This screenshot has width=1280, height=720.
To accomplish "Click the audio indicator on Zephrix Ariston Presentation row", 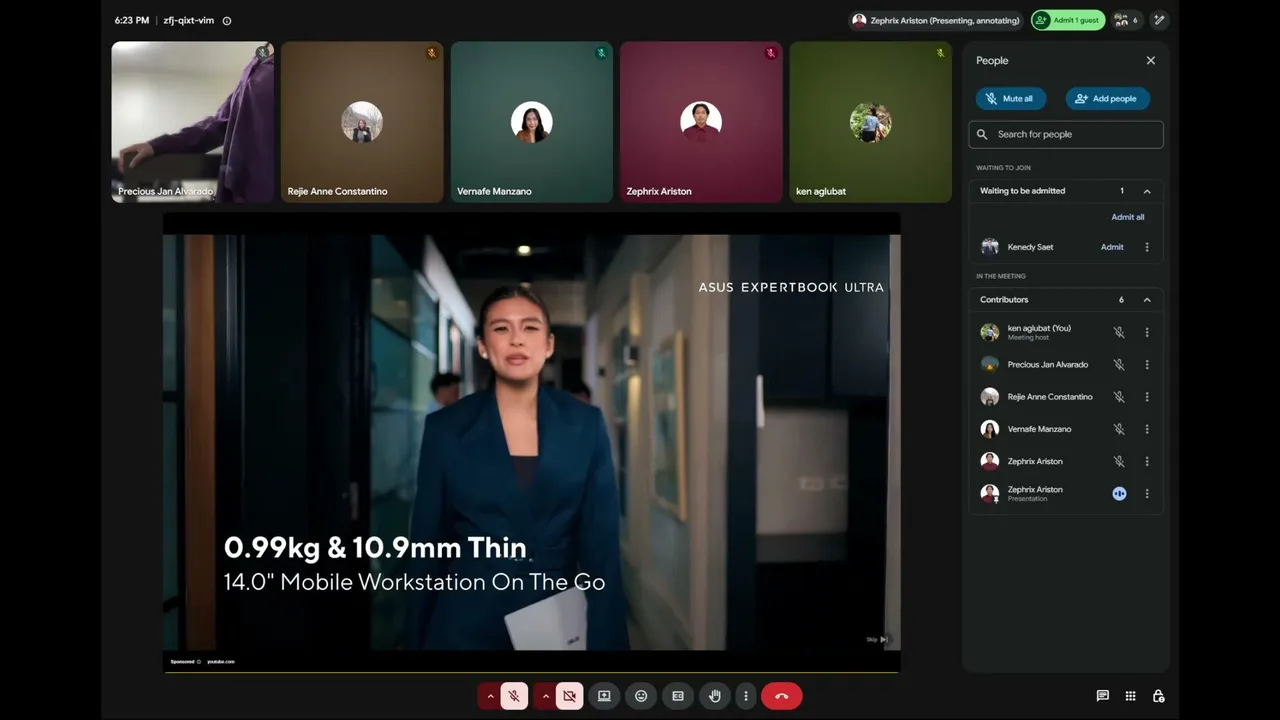I will tap(1119, 493).
